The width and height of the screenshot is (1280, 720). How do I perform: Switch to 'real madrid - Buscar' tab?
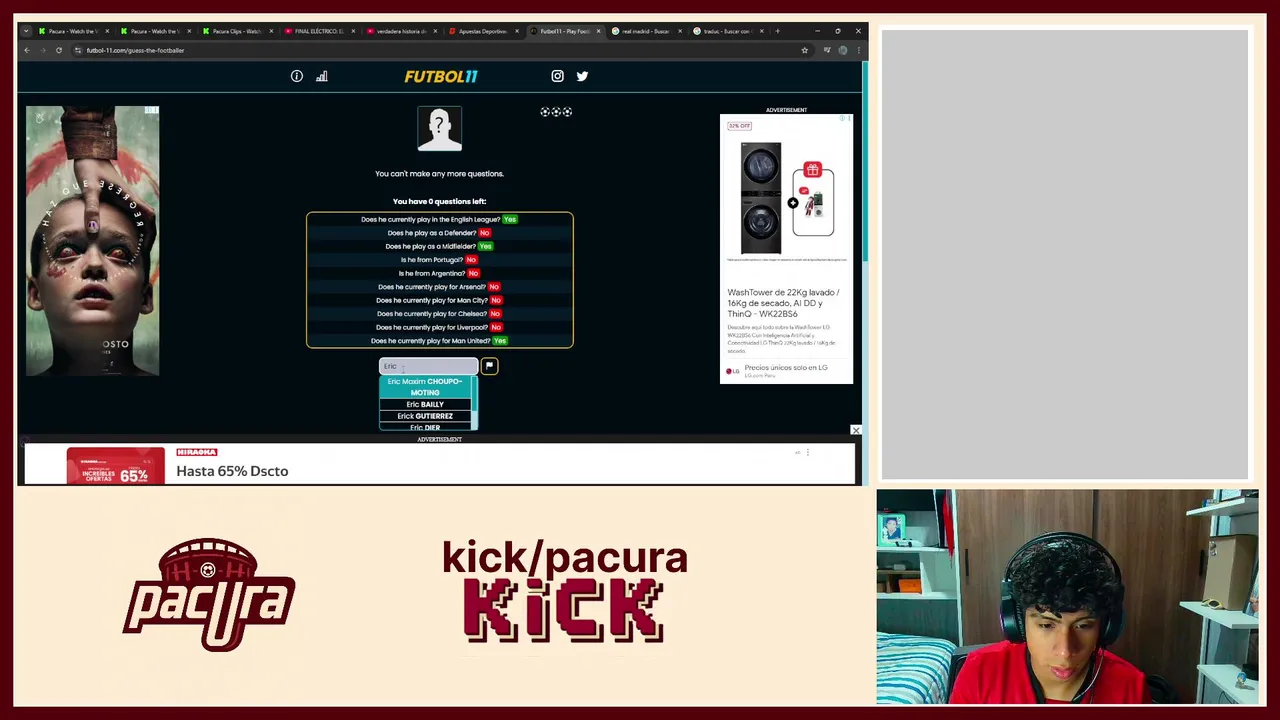coord(645,31)
